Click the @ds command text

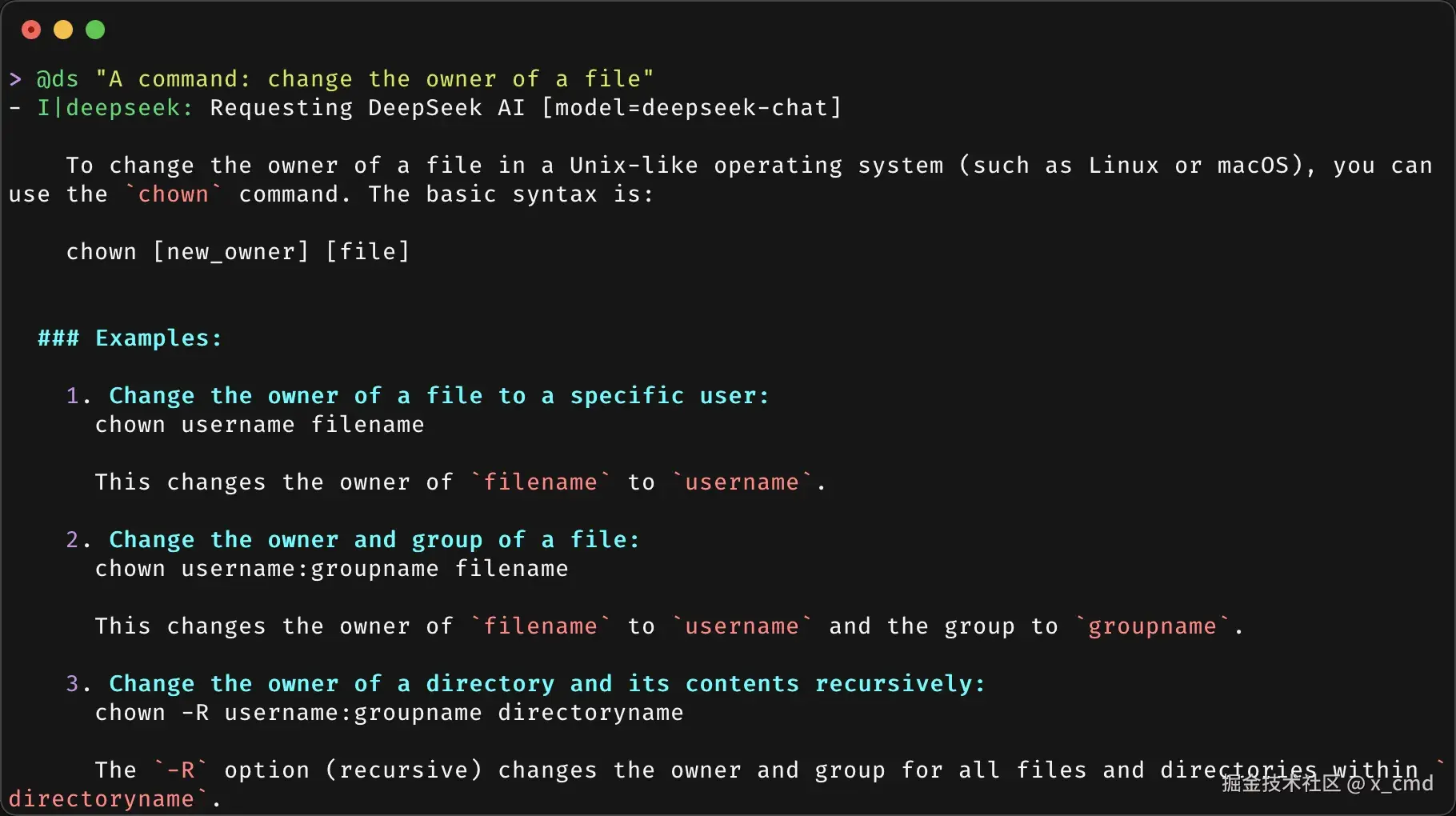coord(58,79)
